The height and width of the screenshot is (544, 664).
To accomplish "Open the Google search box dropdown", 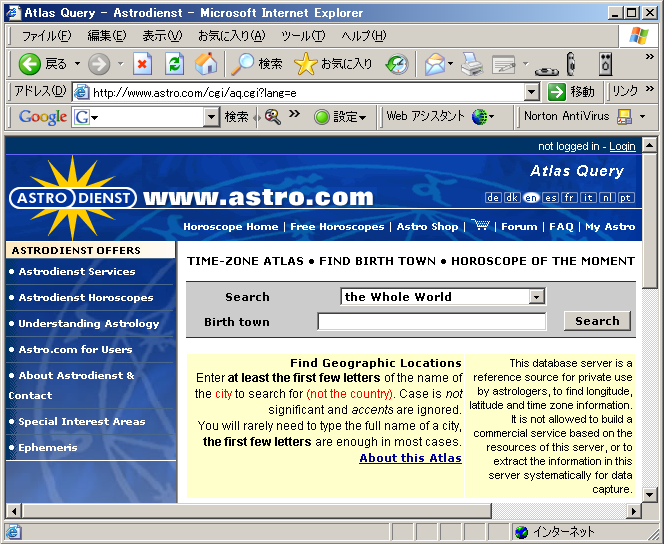I will coord(210,116).
